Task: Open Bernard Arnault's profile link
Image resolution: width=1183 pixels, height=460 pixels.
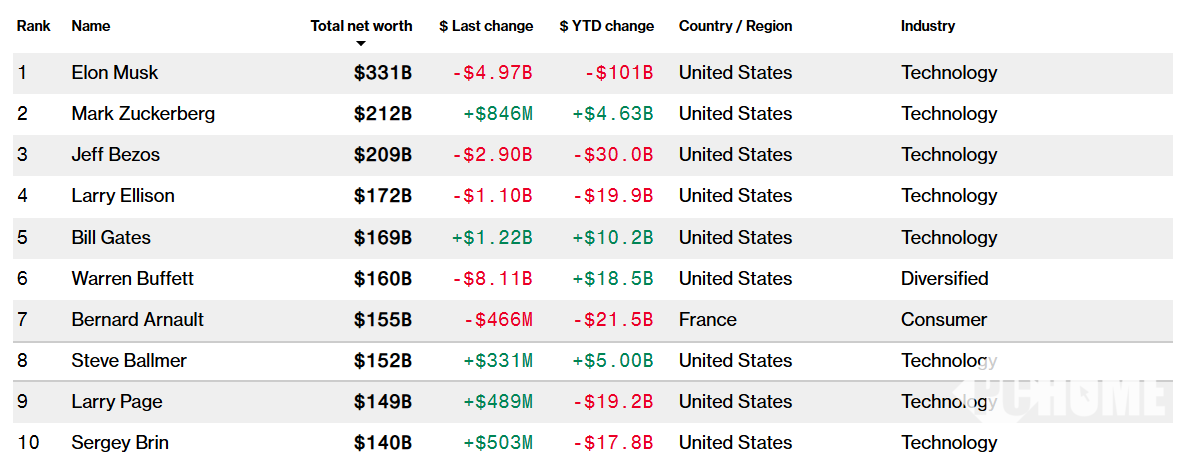Action: coord(138,320)
